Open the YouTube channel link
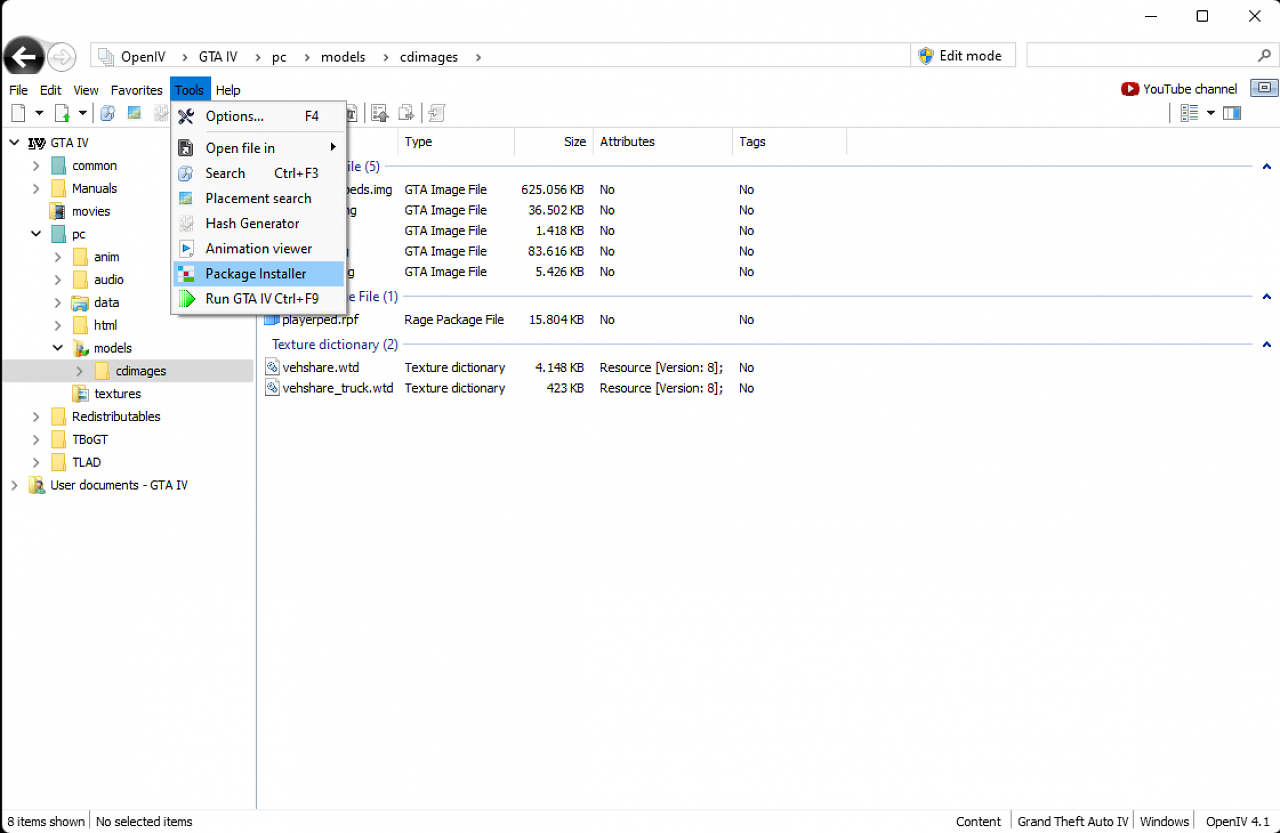The image size is (1280, 833). (x=1179, y=89)
